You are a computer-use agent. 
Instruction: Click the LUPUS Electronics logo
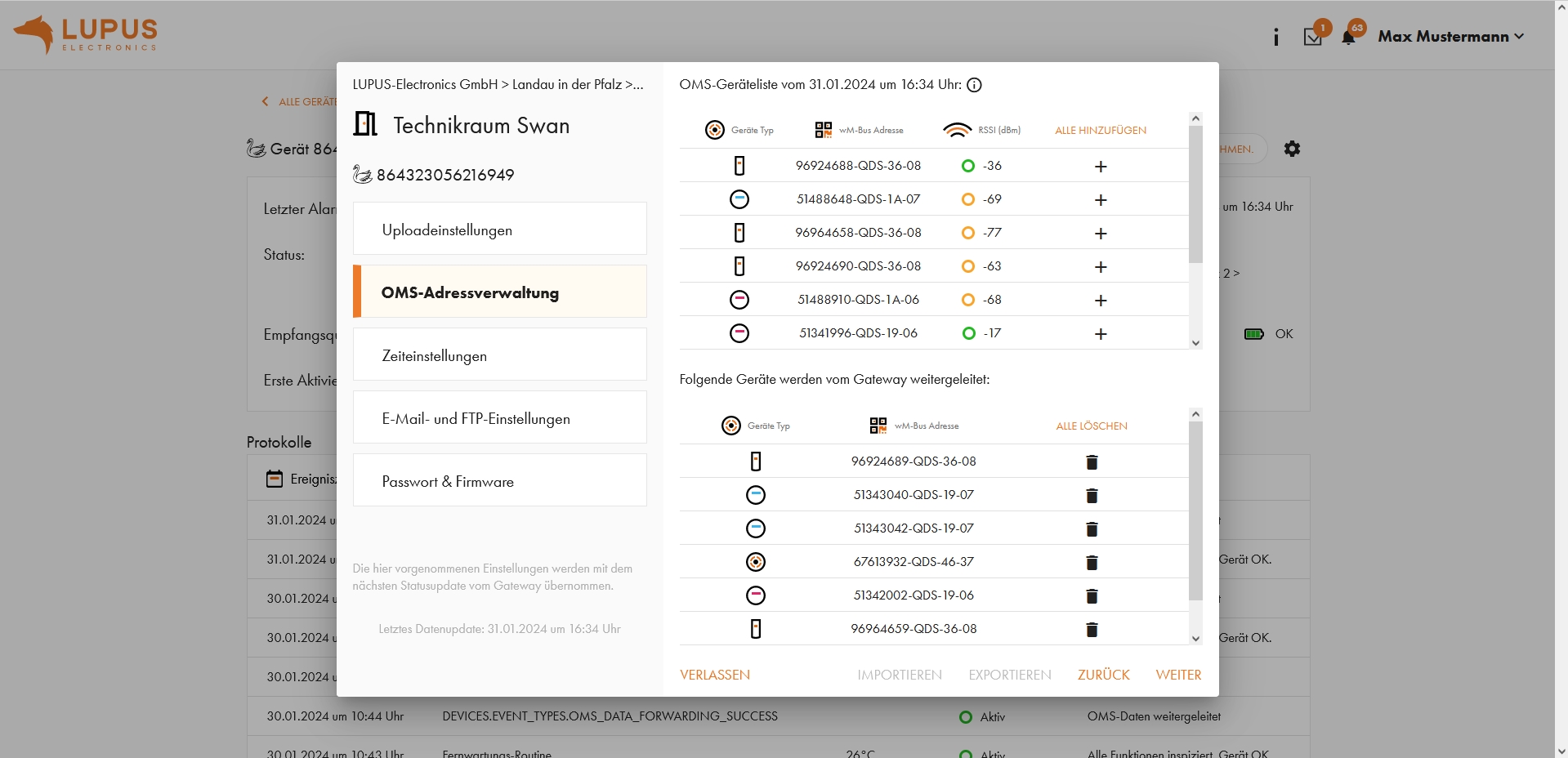pos(85,35)
